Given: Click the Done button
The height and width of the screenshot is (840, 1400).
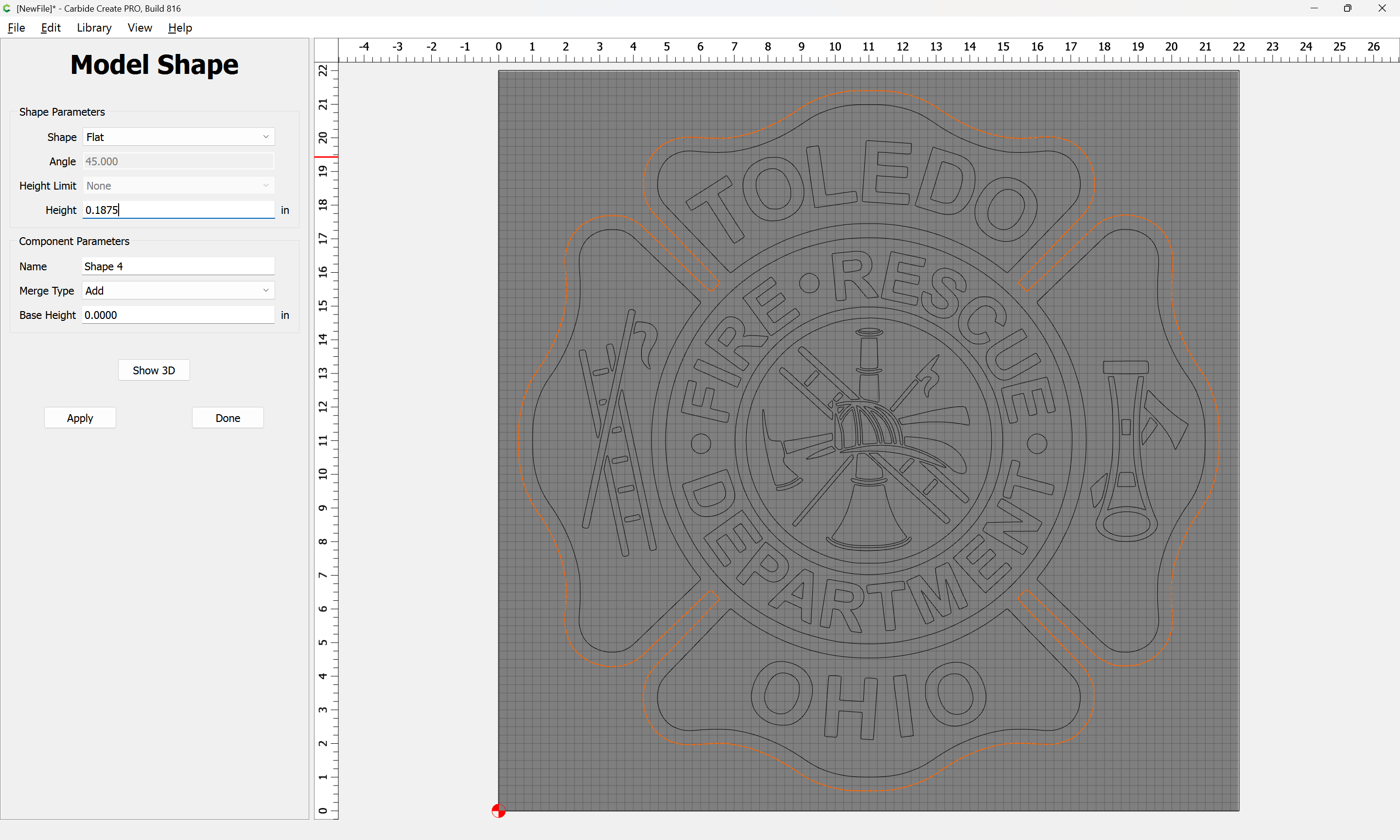Looking at the screenshot, I should pyautogui.click(x=227, y=418).
